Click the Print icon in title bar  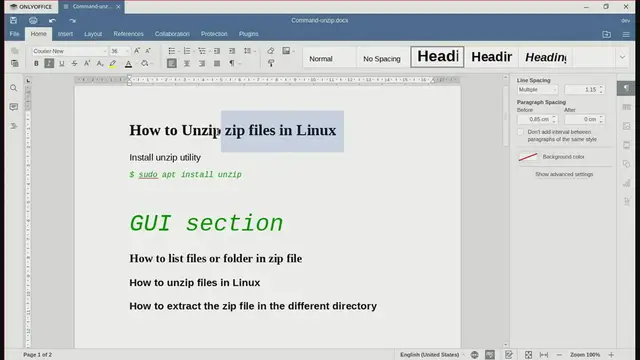[33, 20]
